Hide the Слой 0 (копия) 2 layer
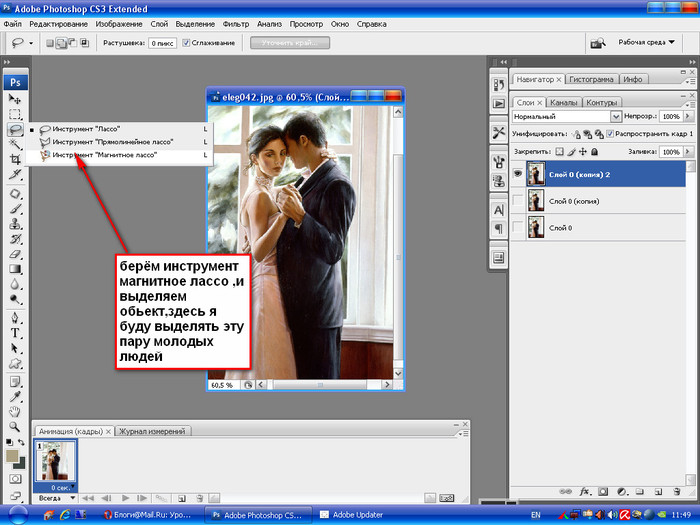Image resolution: width=700 pixels, height=525 pixels. click(518, 174)
